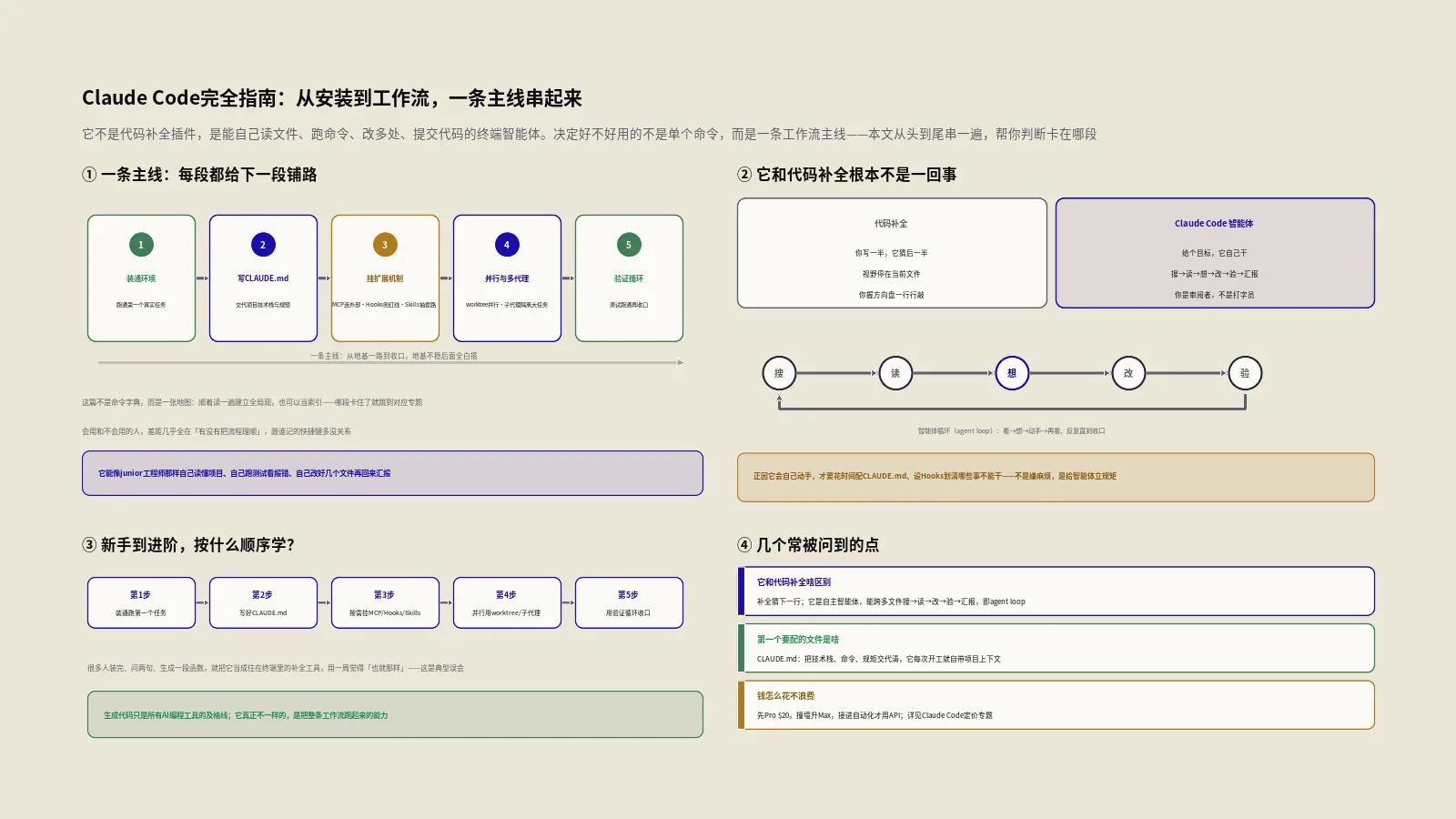
Task: Click the 第4步 step box
Action: pyautogui.click(x=507, y=602)
